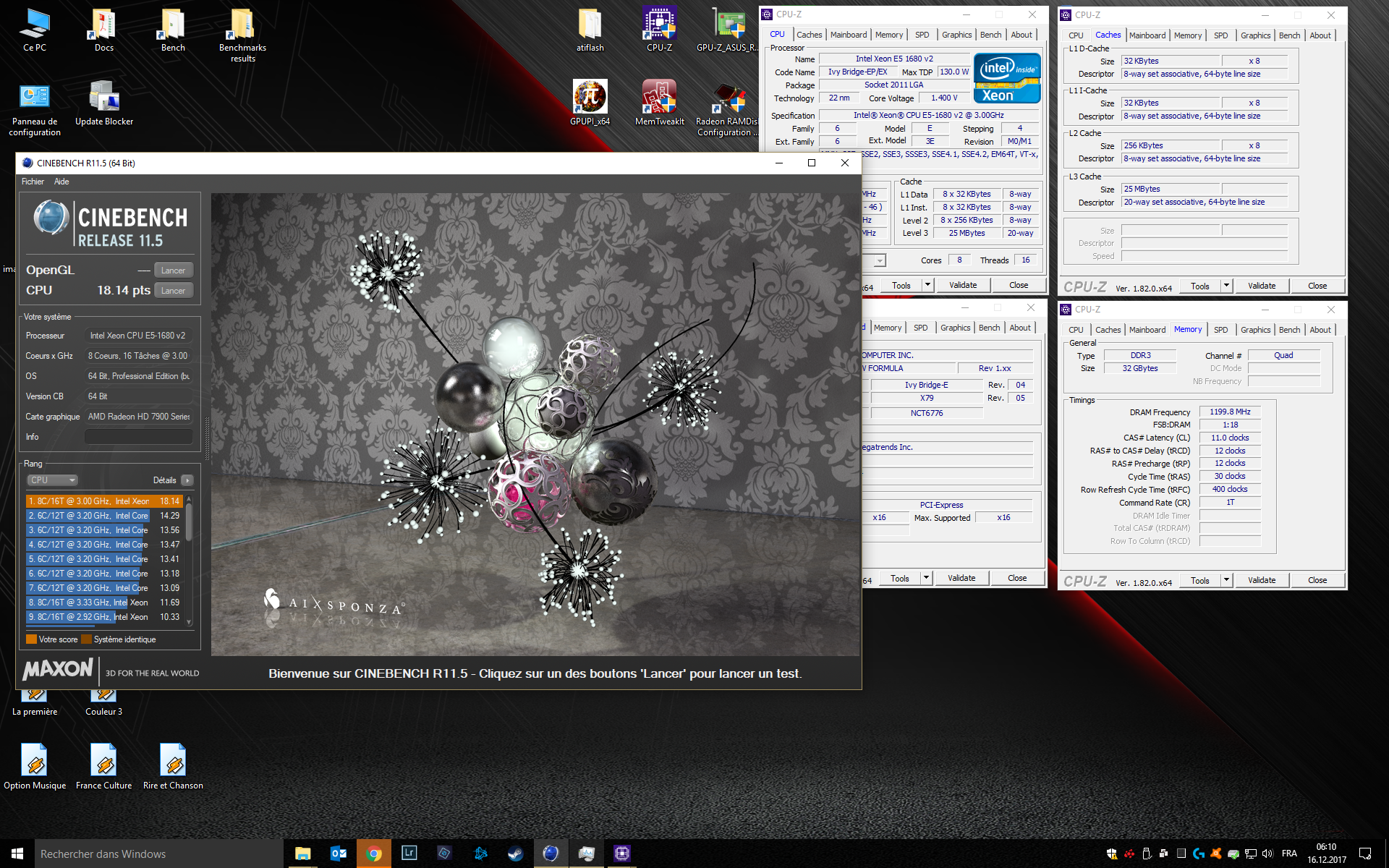The width and height of the screenshot is (1389, 868).
Task: Click Close in top-right CPU-Z Caches window
Action: pos(1317,286)
